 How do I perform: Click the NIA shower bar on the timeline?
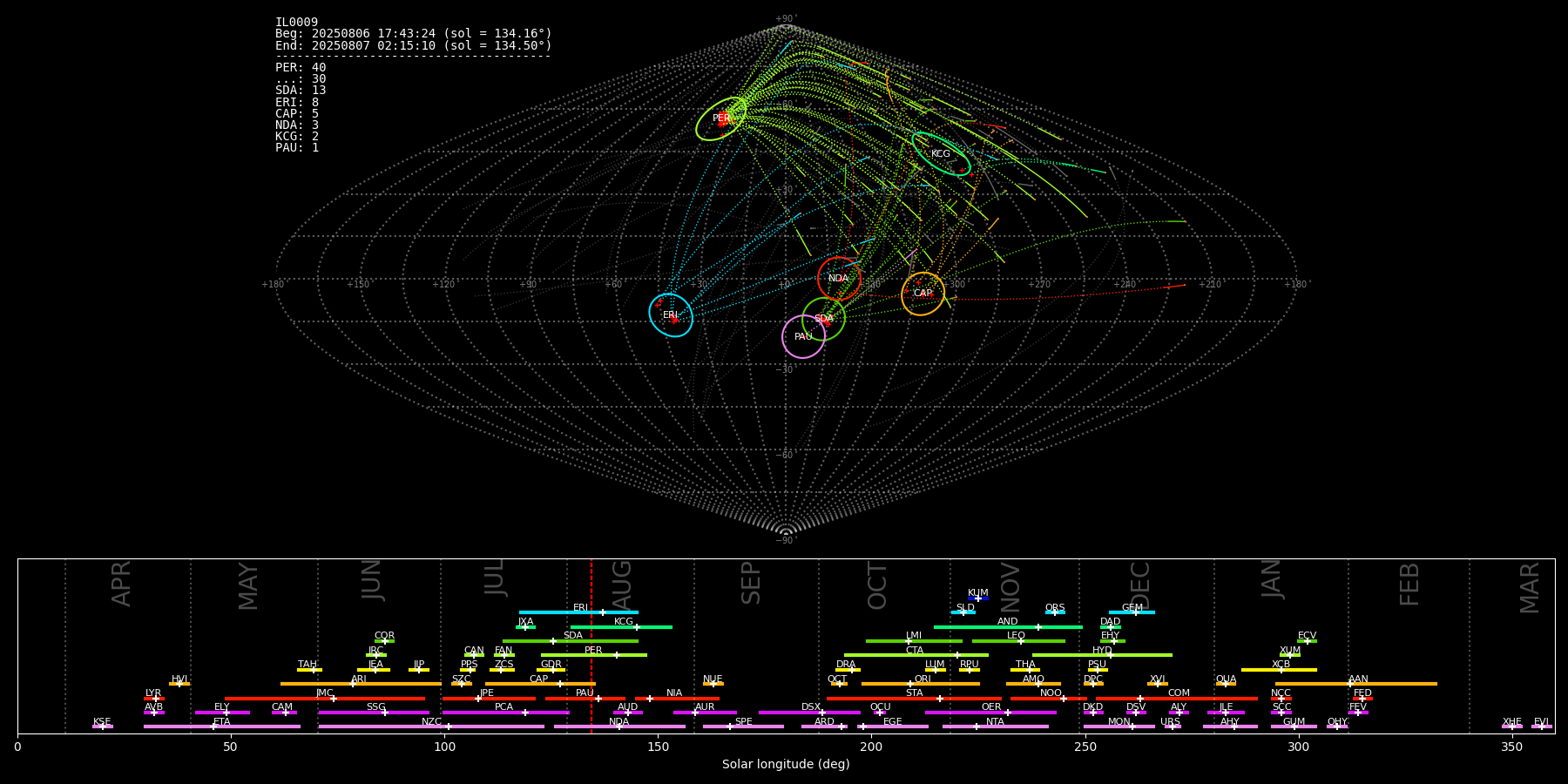click(x=677, y=699)
